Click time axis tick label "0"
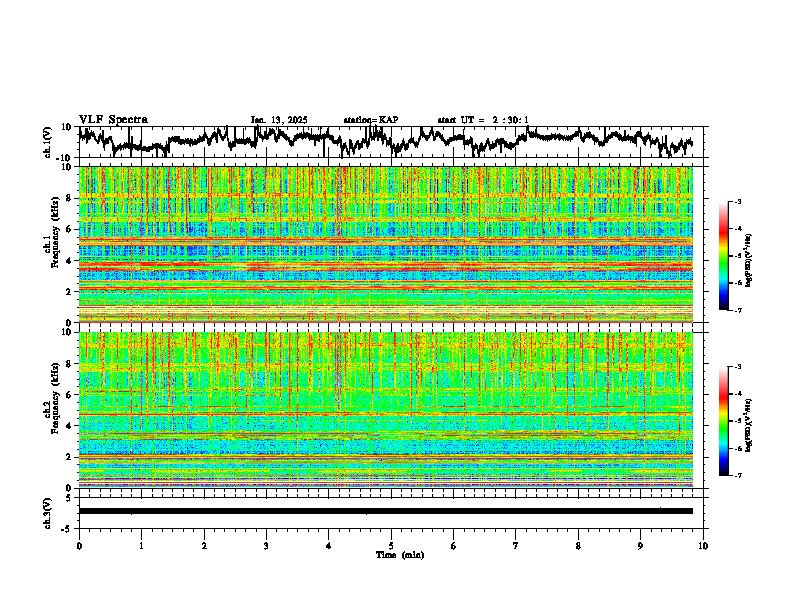Viewport: 792px width, 612px height. 79,546
